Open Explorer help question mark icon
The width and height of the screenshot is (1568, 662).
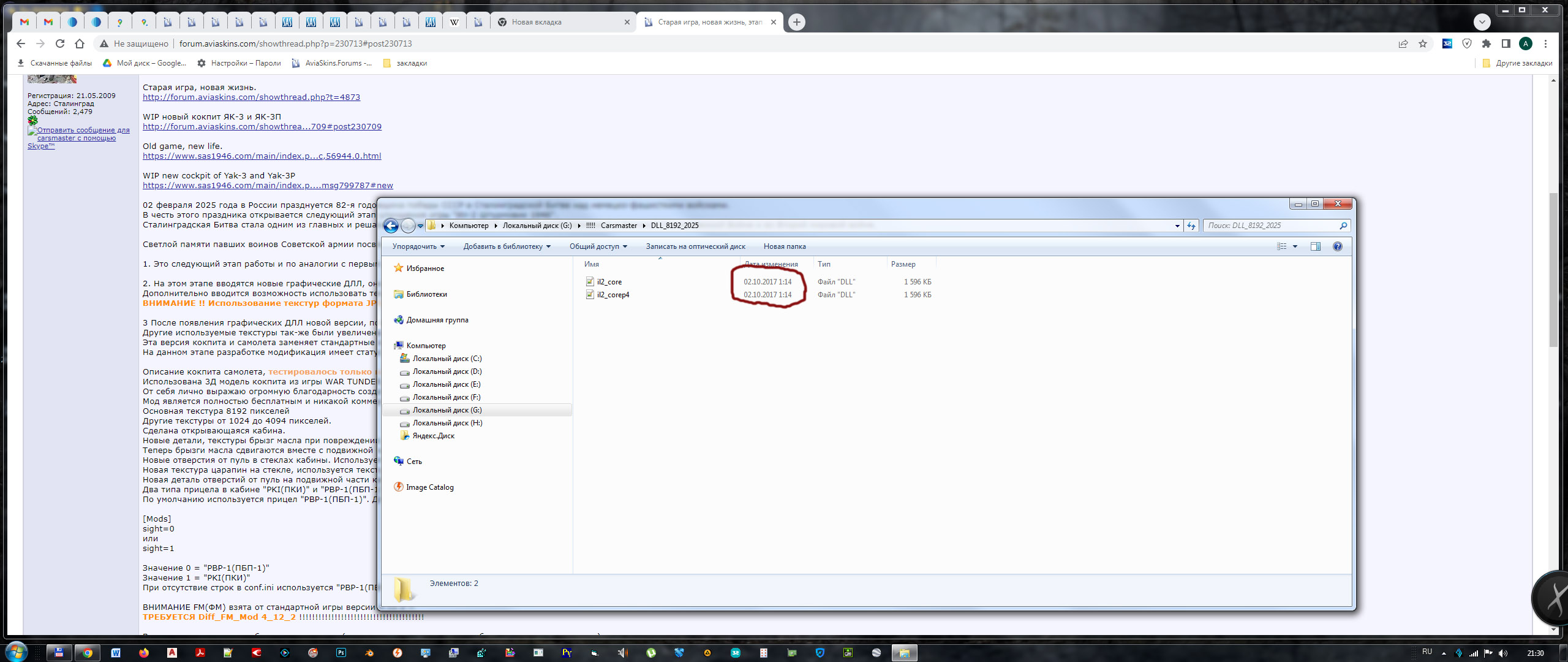(1338, 246)
